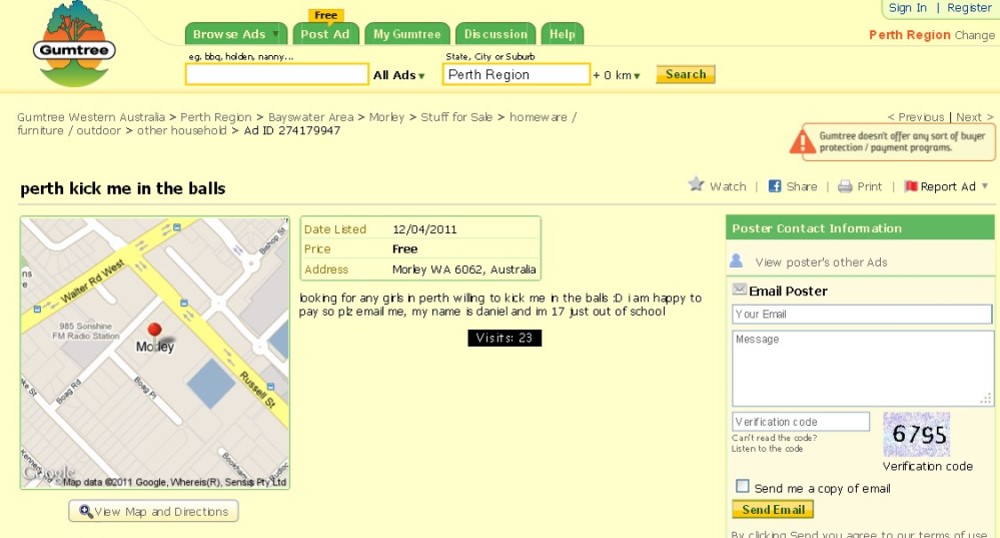Open the Help tab
This screenshot has width=1000, height=538.
click(562, 34)
